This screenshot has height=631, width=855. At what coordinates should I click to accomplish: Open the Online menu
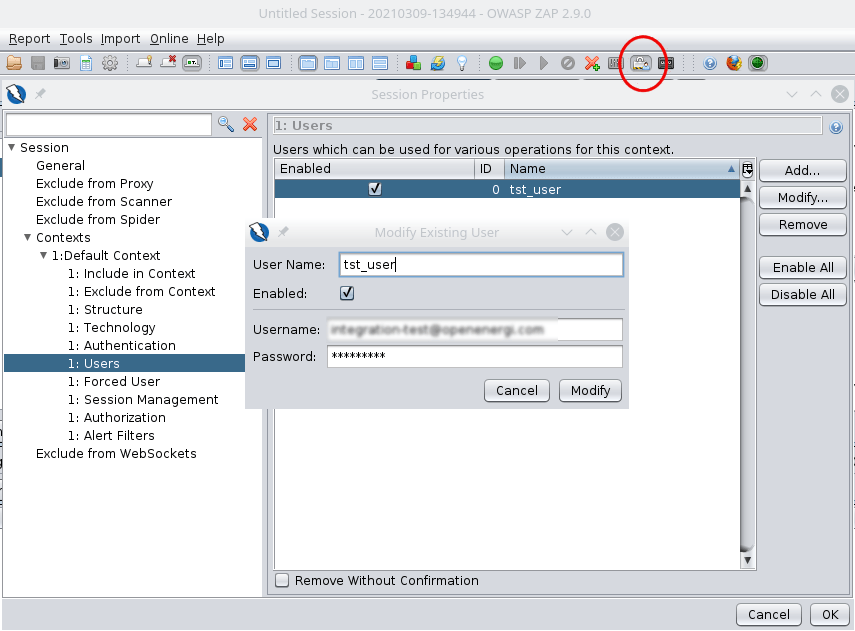tap(169, 39)
